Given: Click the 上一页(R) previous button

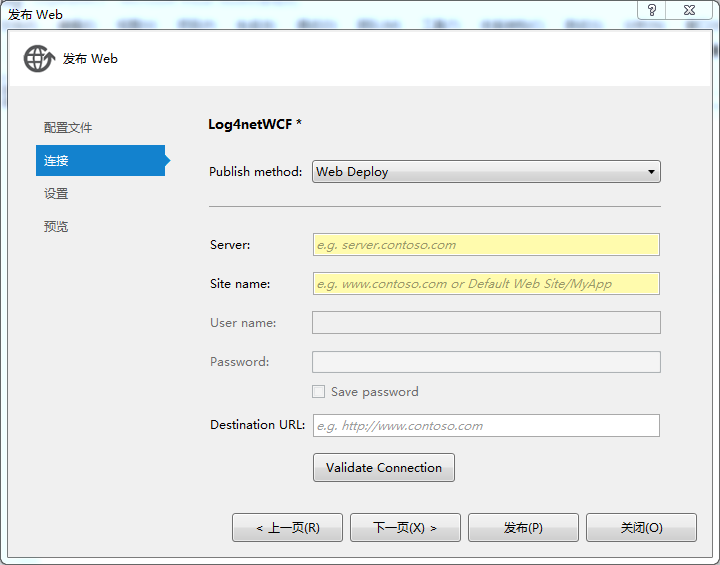Looking at the screenshot, I should coord(287,528).
